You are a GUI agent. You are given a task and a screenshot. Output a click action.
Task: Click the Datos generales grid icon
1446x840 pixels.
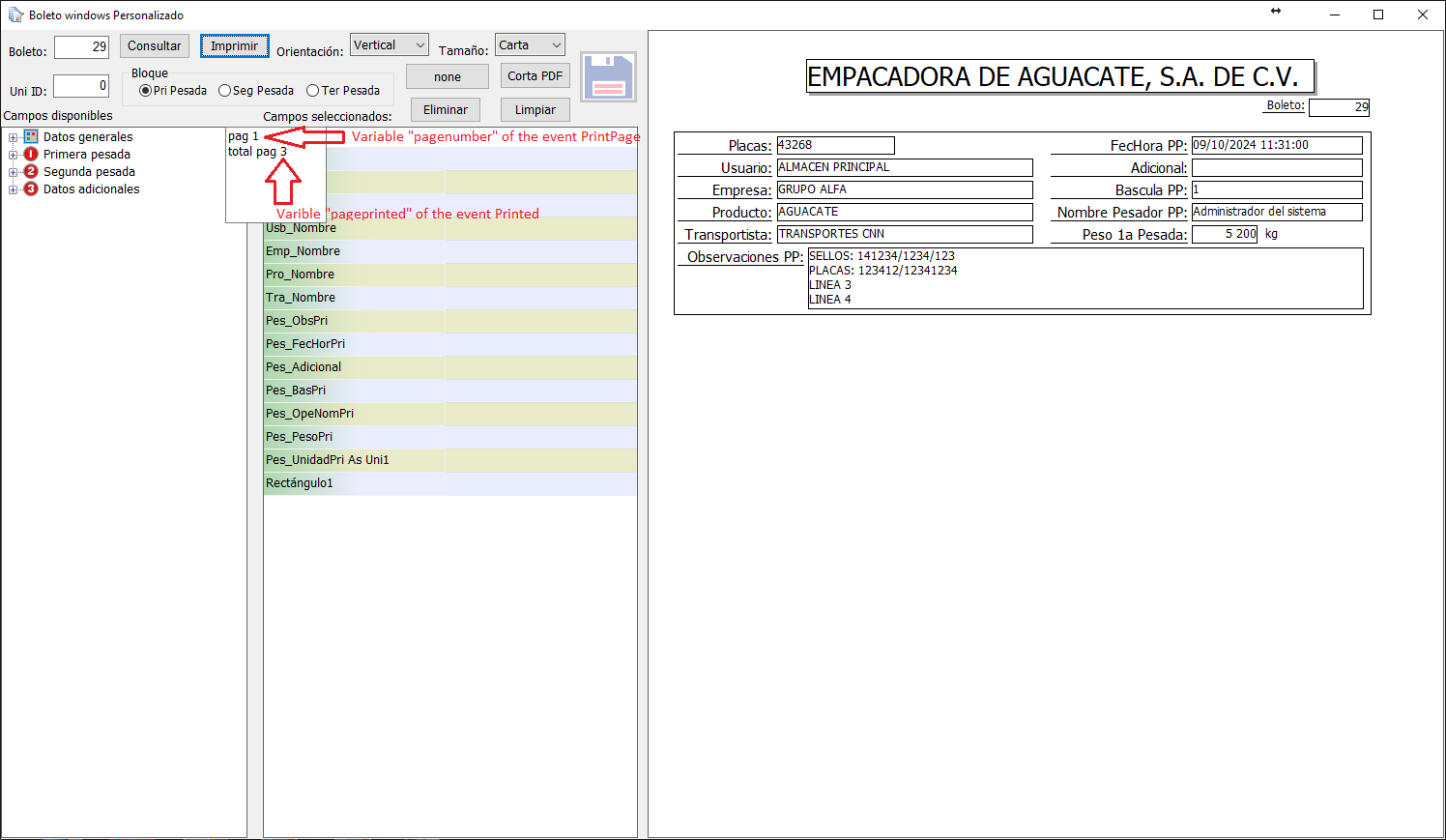tap(31, 137)
